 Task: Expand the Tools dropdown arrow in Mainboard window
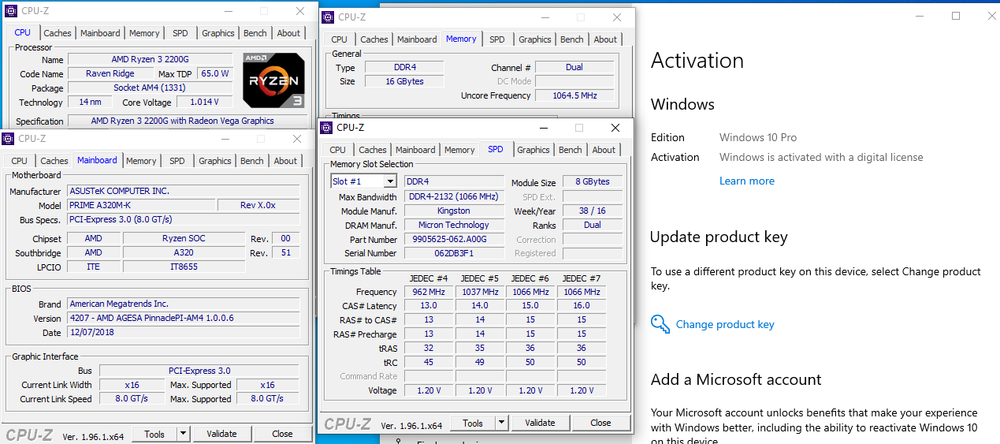point(182,434)
